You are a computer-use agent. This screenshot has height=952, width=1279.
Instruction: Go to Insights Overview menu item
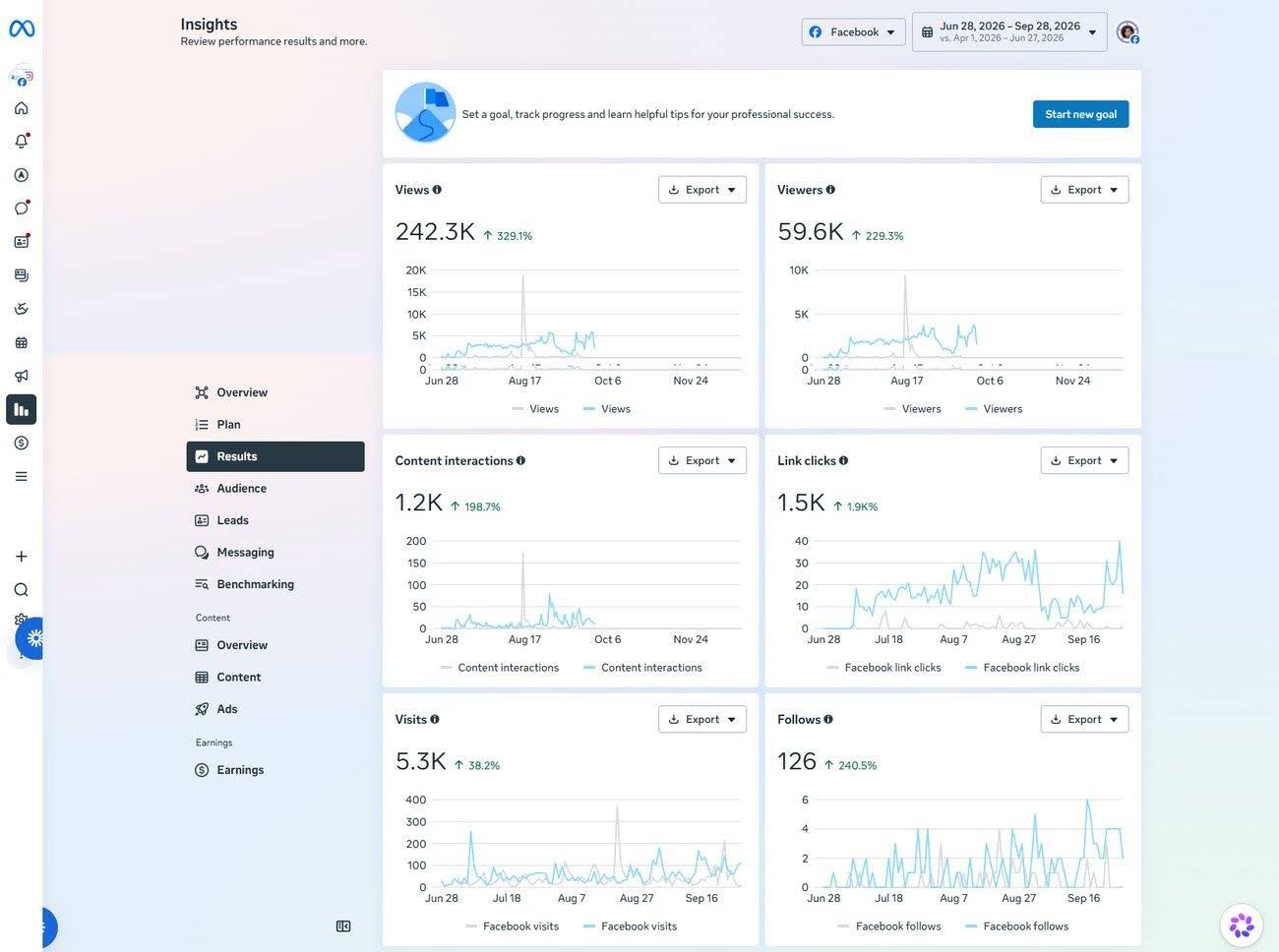[x=275, y=392]
